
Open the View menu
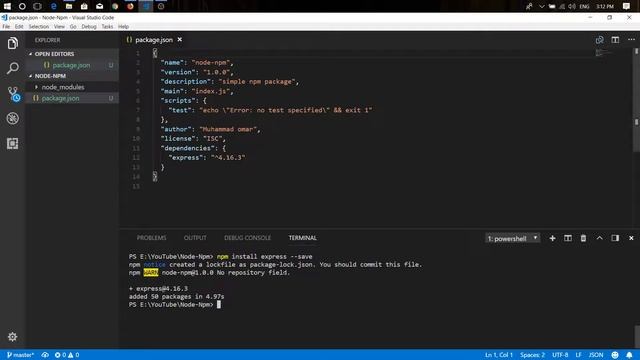(x=59, y=27)
